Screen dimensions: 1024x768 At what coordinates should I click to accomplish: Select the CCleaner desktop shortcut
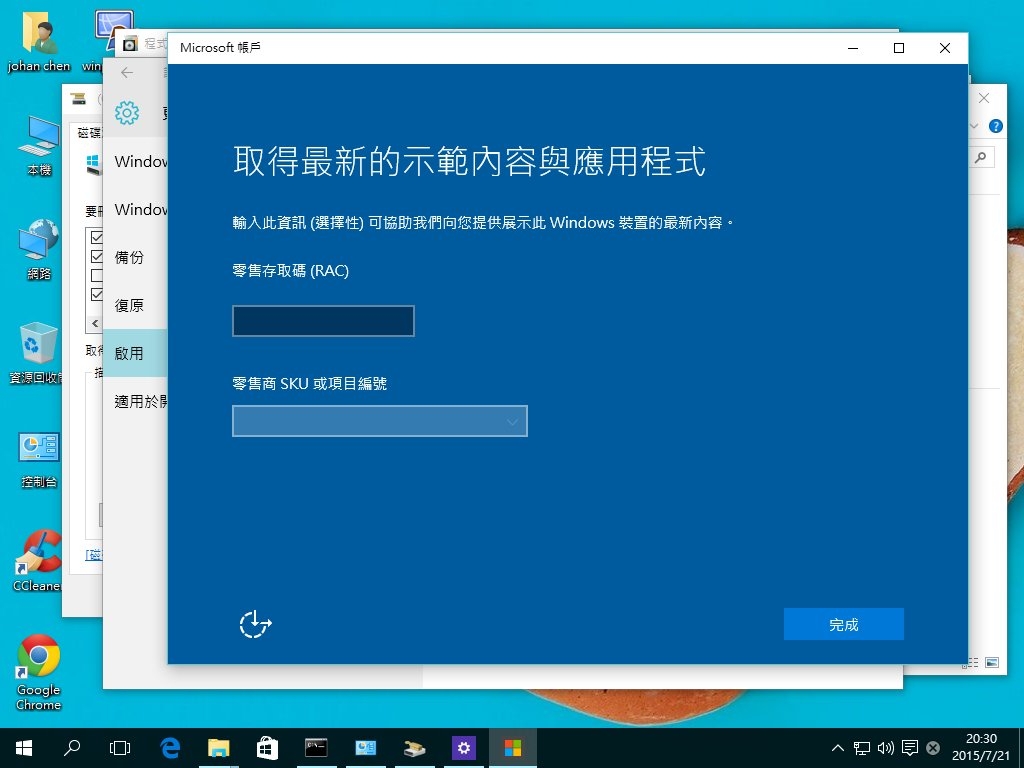[x=37, y=562]
